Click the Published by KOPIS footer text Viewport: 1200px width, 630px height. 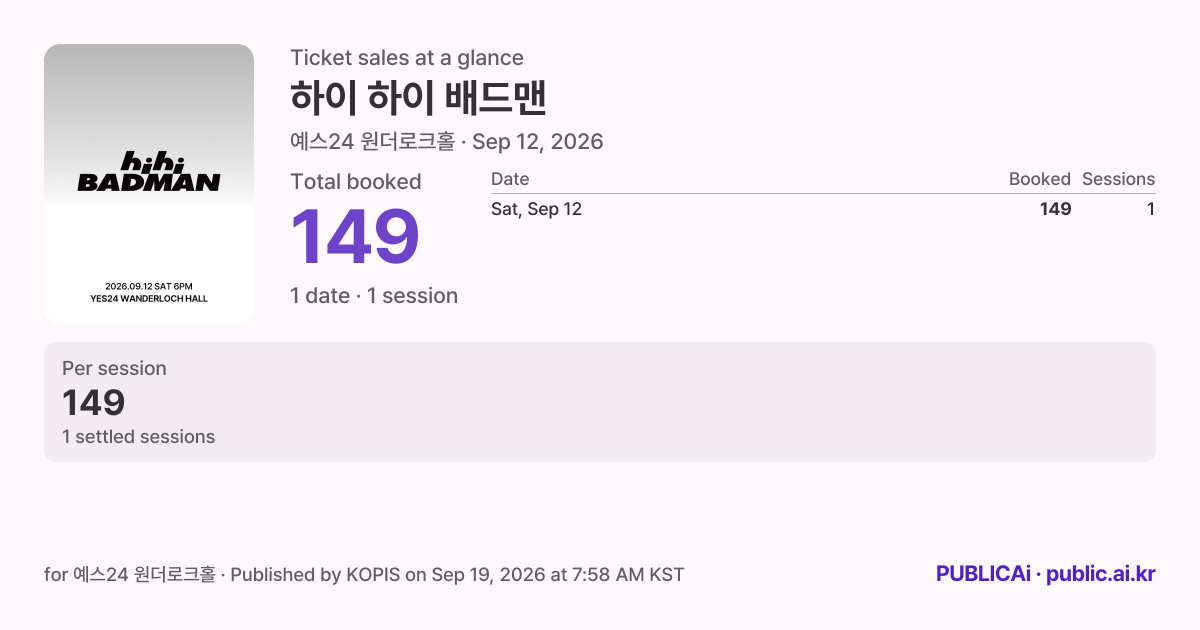pyautogui.click(x=315, y=575)
